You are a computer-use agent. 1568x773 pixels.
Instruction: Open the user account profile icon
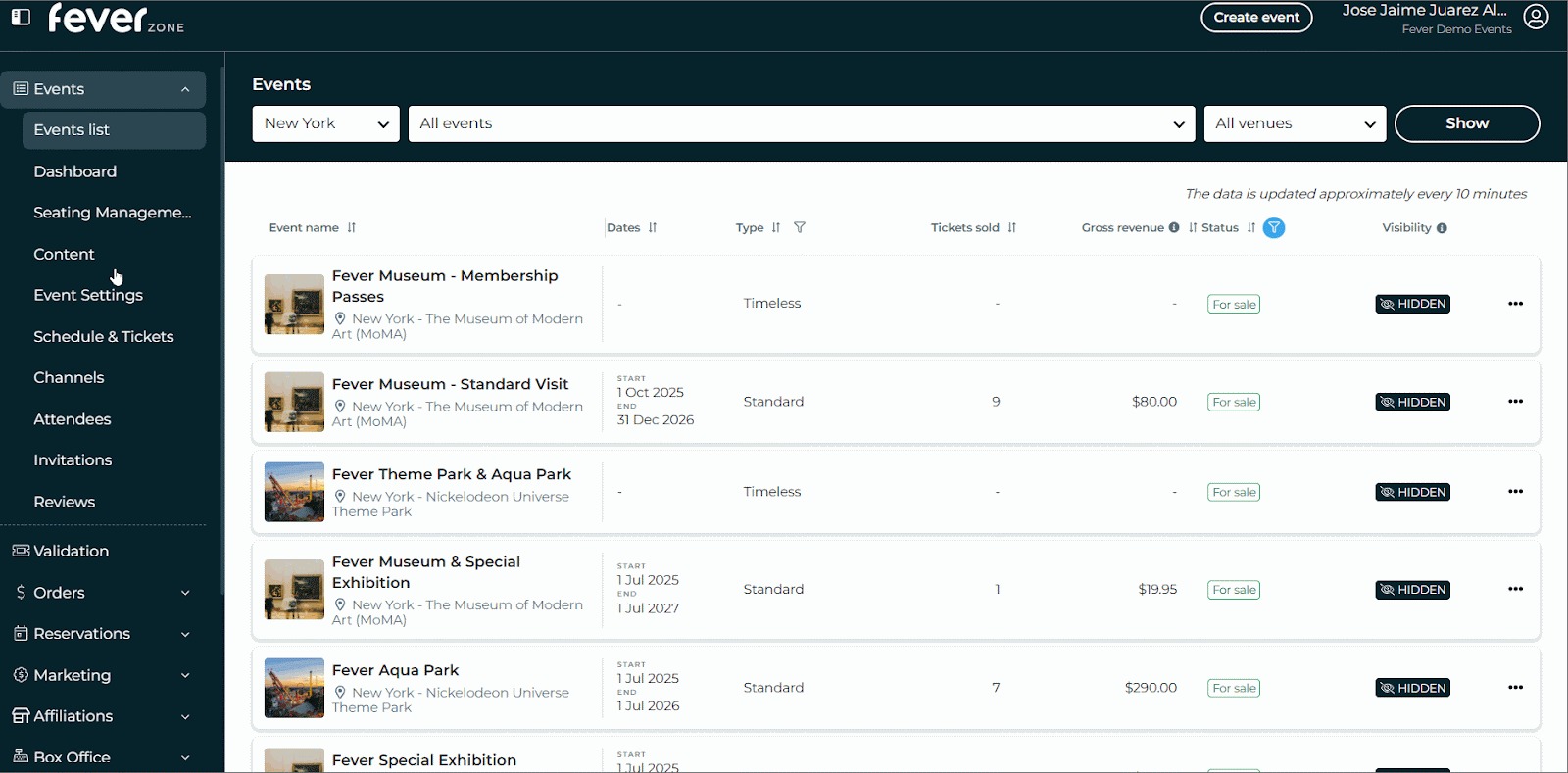(1536, 17)
